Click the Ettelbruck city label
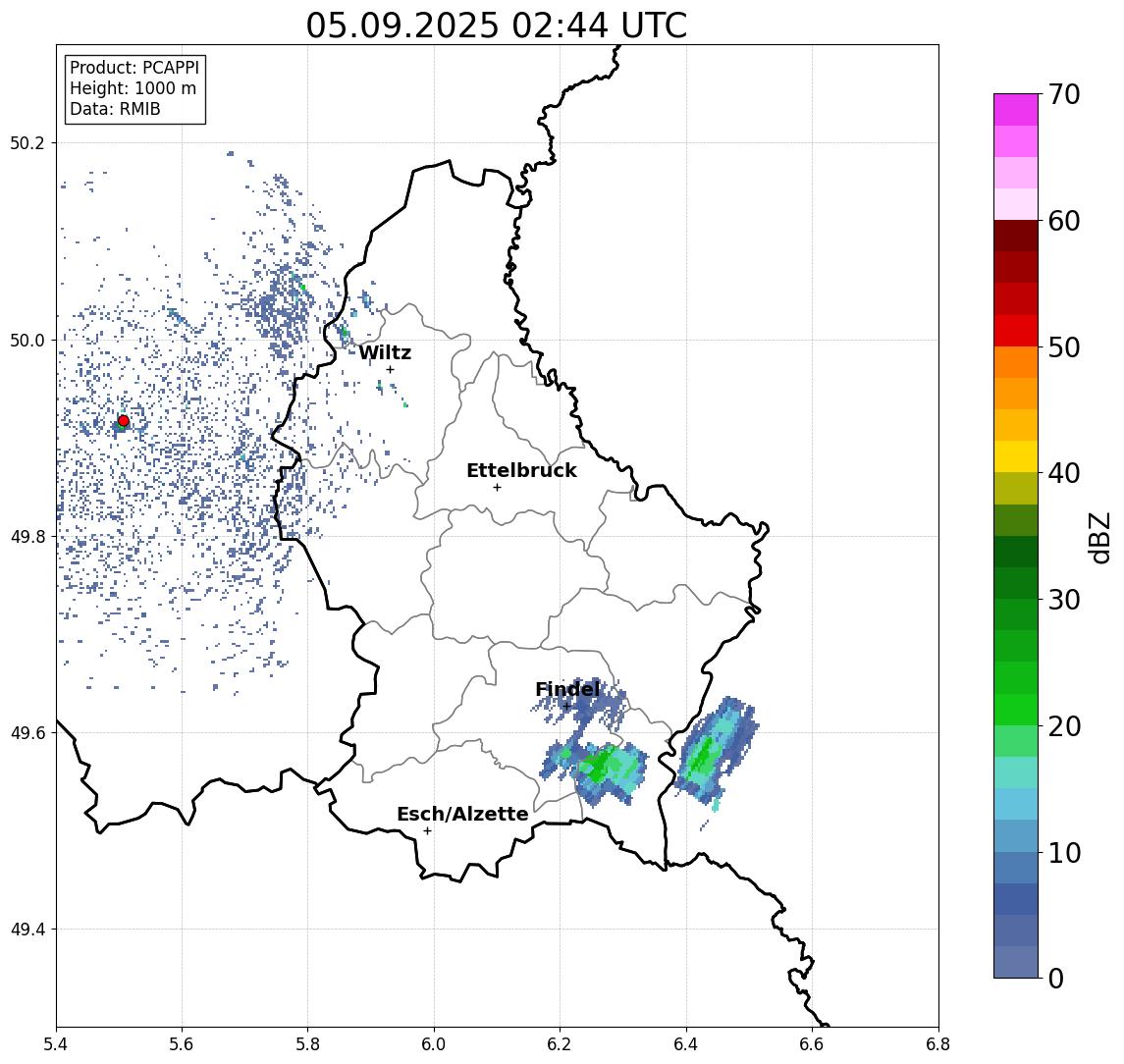 tap(521, 470)
